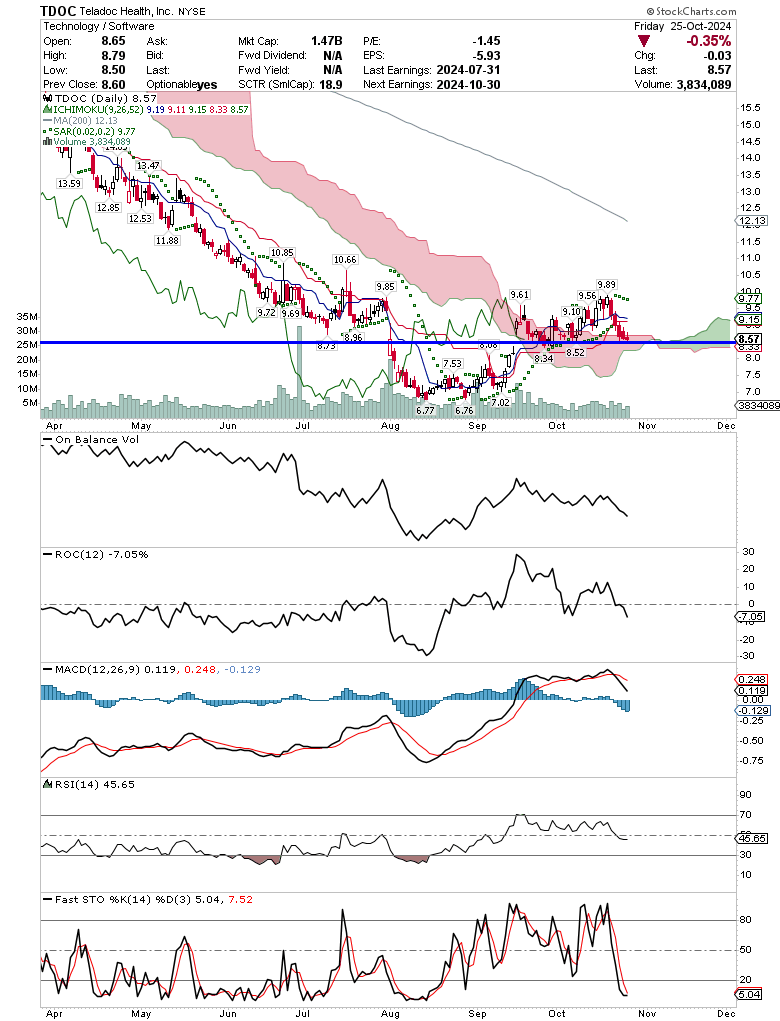Click the 5.04 stochastic value tag

point(749,995)
